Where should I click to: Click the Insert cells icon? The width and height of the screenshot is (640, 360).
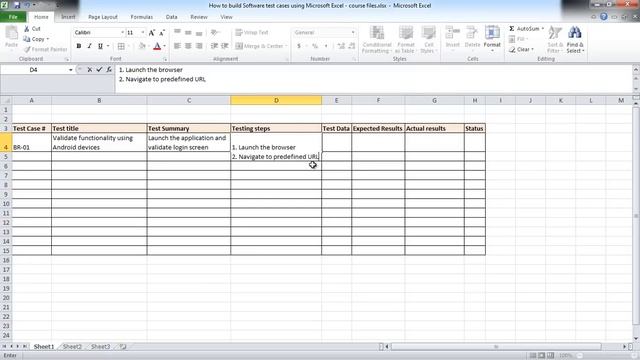coord(452,33)
